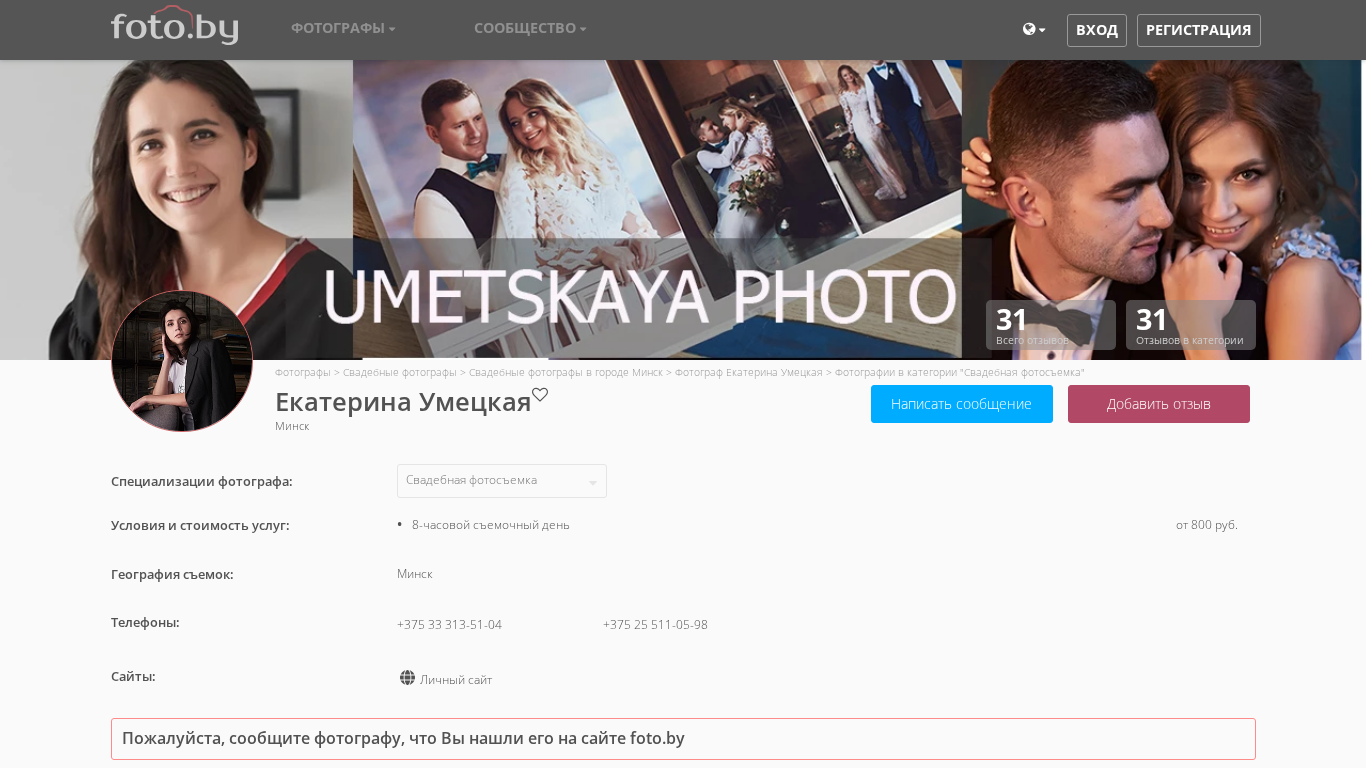Go to Фотографы breadcrumb
Screen dimensions: 1366x768
pyautogui.click(x=303, y=372)
